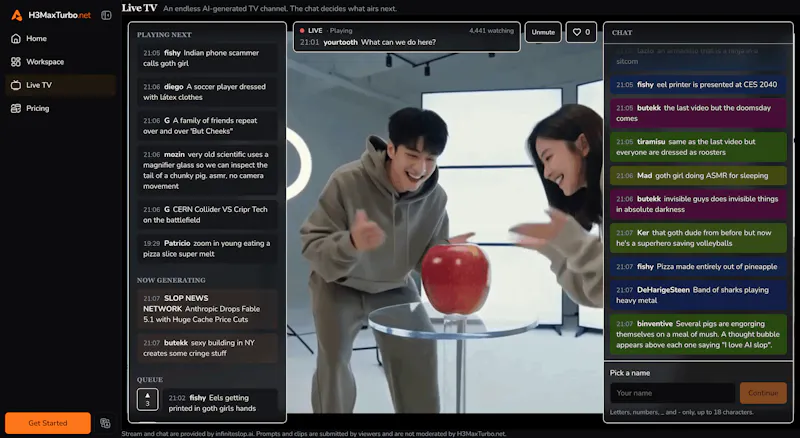The height and width of the screenshot is (438, 800).
Task: Click the PLAYING NEXT section heading
Action: tap(164, 35)
